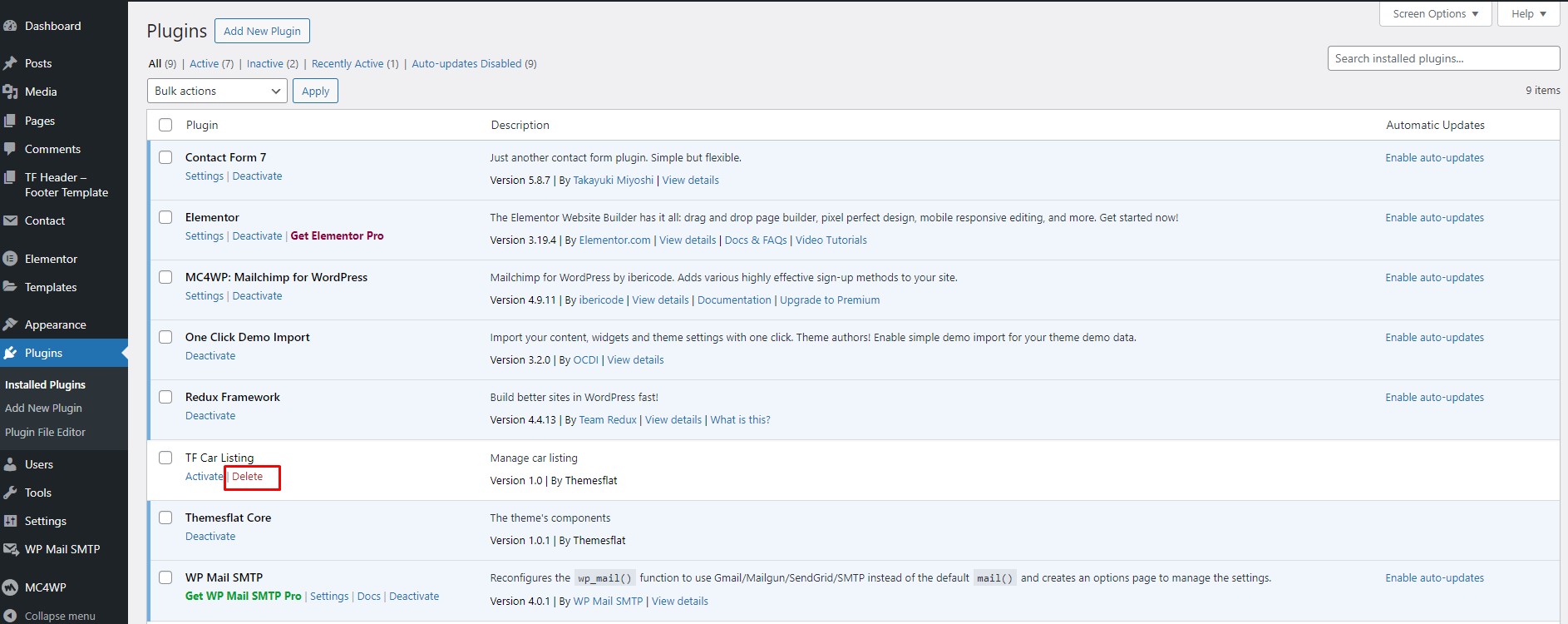
Task: View details for One Click Demo Import
Action: tap(635, 360)
